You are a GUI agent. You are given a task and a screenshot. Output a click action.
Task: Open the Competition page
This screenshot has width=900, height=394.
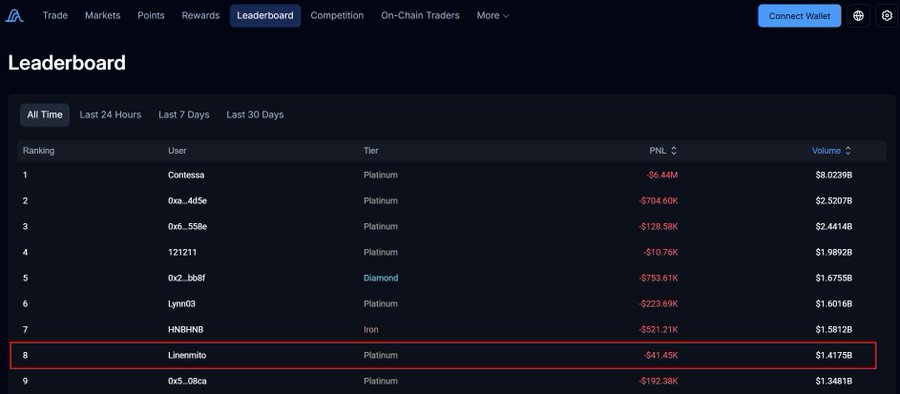(337, 16)
